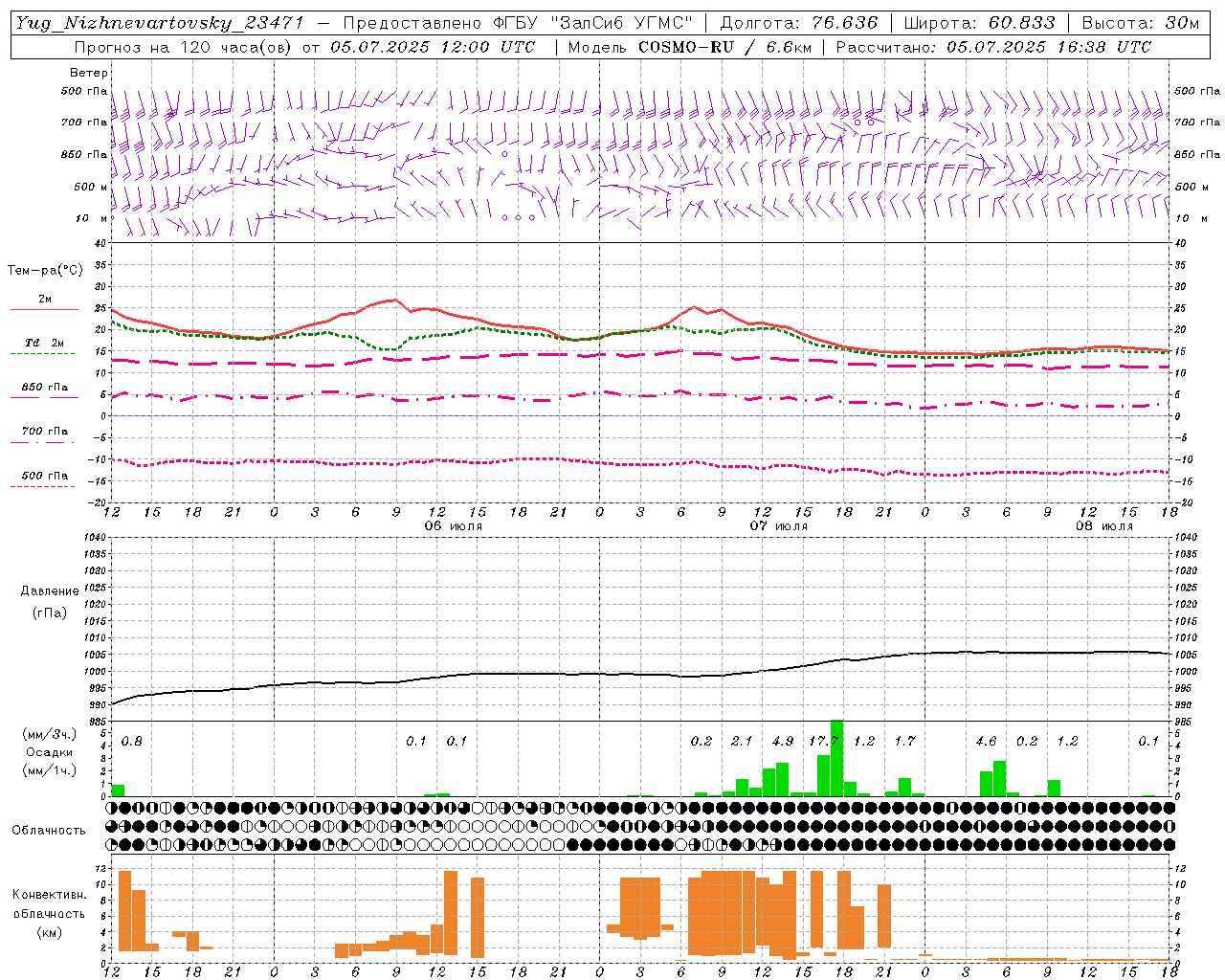Click the Осадки precipitation panel label

point(50,752)
